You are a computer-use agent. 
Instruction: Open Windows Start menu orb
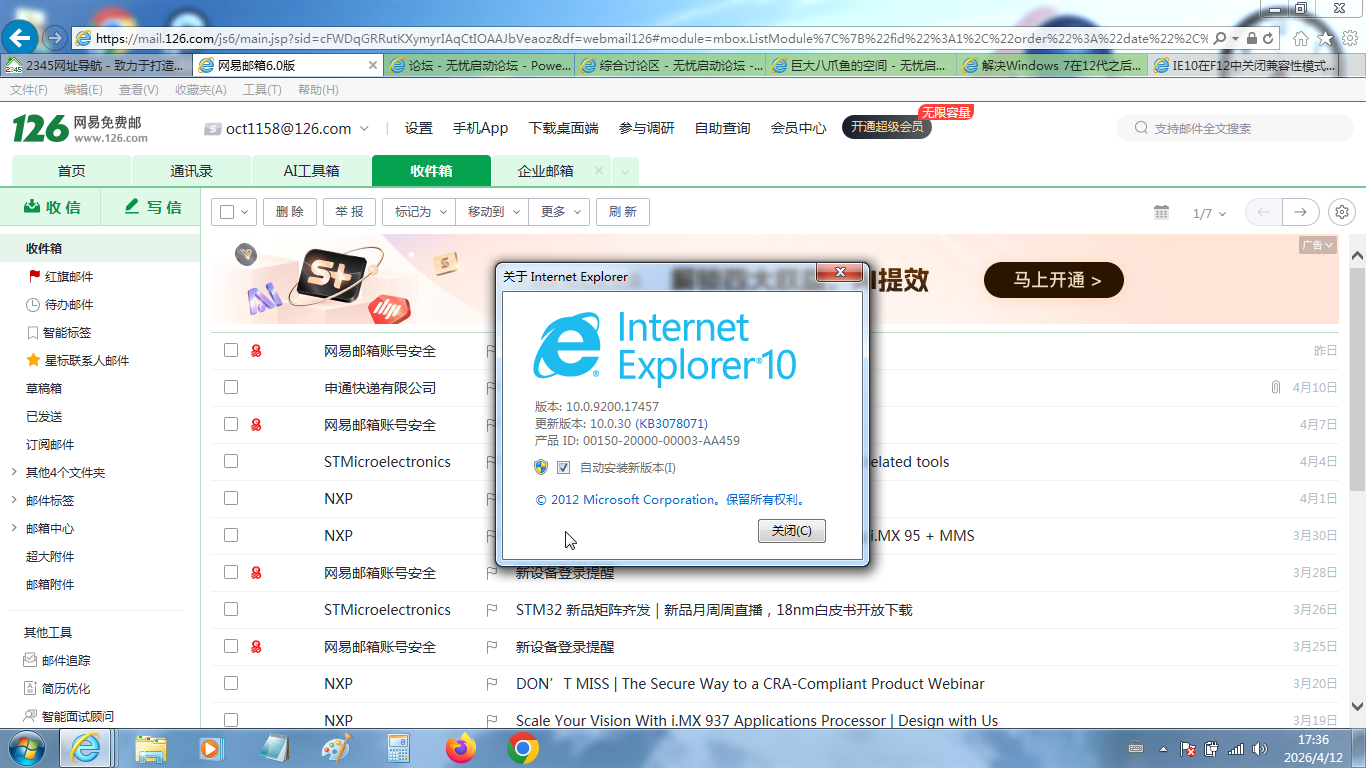point(25,748)
